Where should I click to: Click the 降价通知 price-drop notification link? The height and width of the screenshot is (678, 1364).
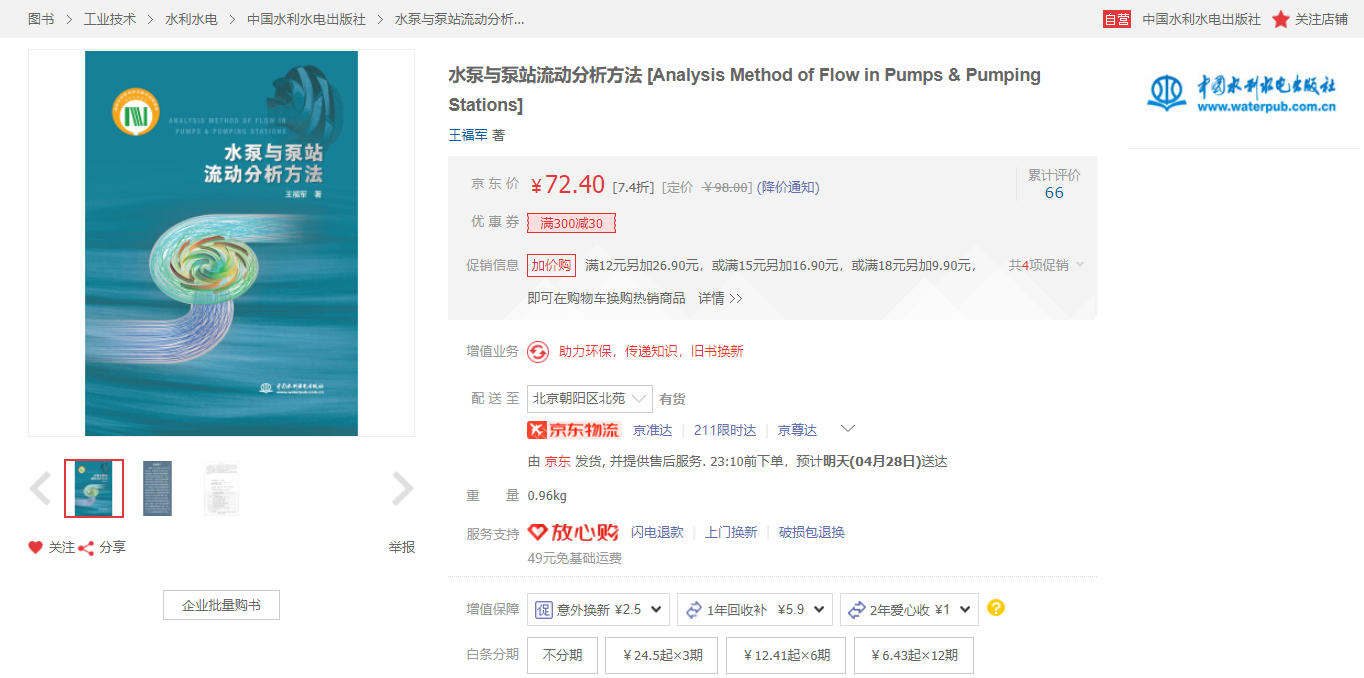[x=788, y=185]
